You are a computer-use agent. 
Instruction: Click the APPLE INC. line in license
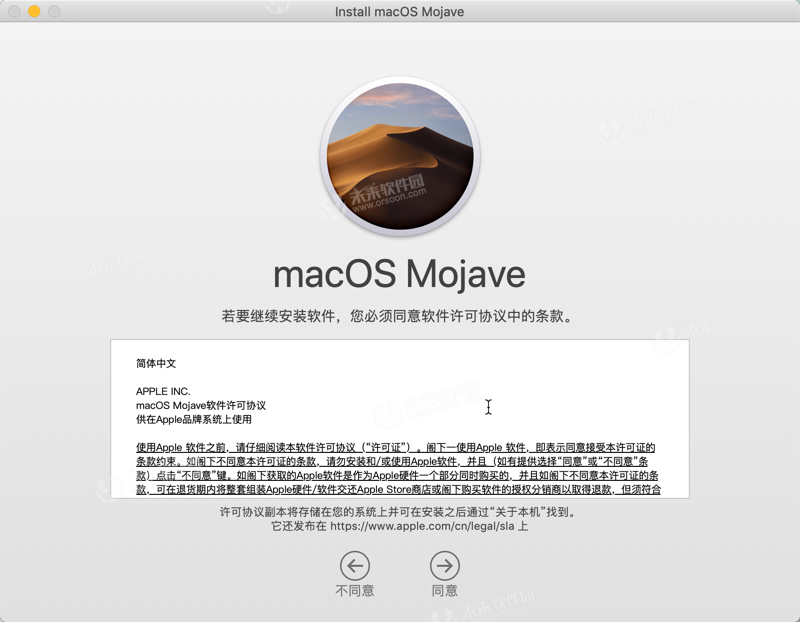coord(163,391)
